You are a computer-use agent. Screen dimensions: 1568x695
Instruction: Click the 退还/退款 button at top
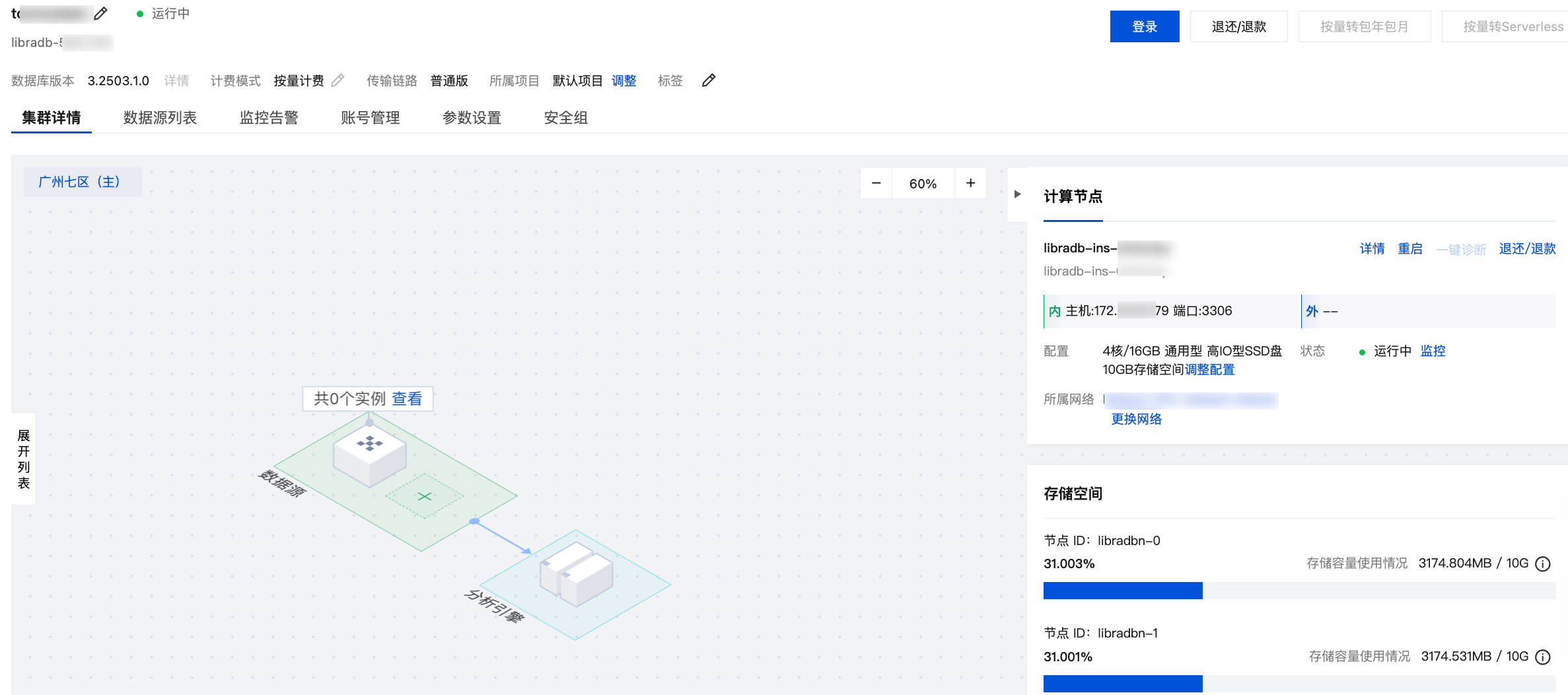click(x=1238, y=26)
